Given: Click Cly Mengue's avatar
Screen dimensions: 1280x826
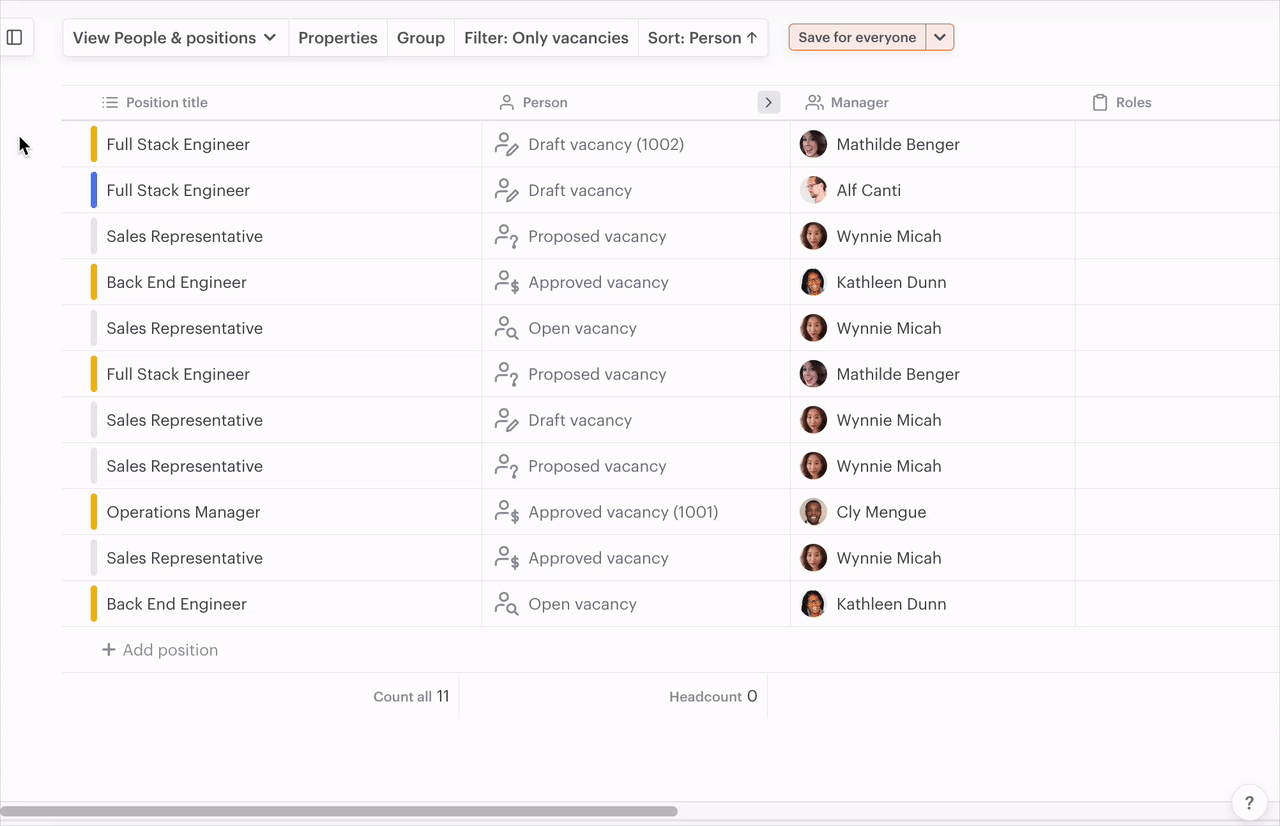Looking at the screenshot, I should tap(813, 513).
